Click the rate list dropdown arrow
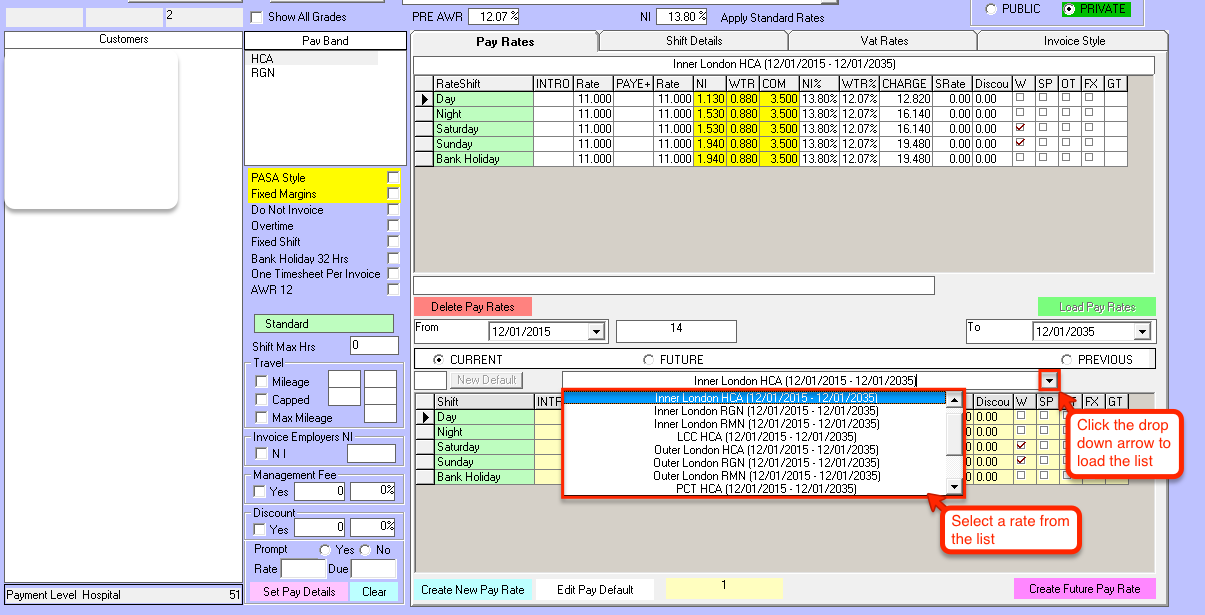Viewport: 1205px width, 615px height. pyautogui.click(x=1048, y=380)
